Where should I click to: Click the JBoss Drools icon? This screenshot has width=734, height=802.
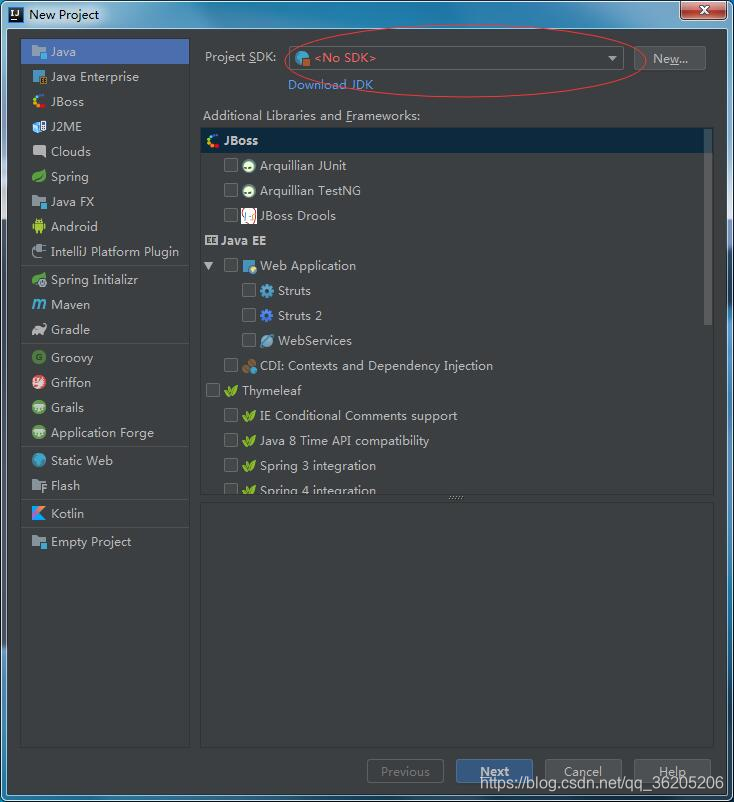point(249,216)
